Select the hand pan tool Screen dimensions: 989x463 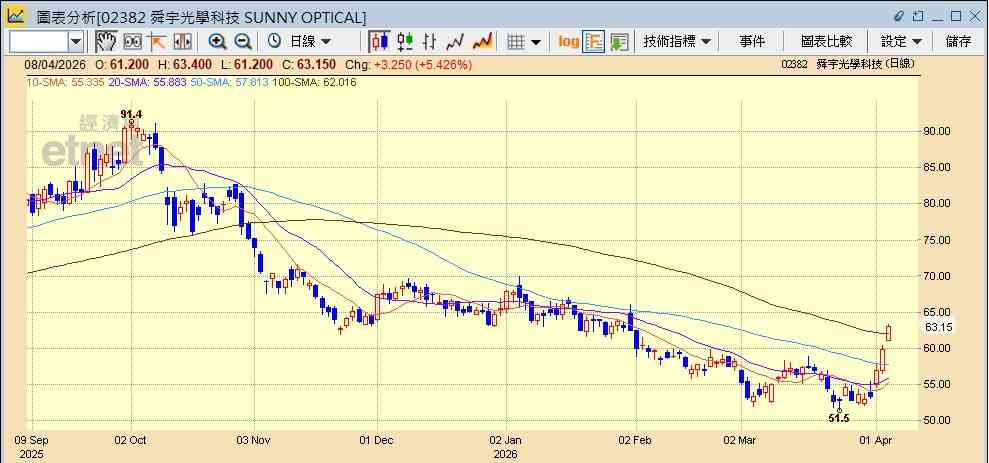click(x=106, y=42)
